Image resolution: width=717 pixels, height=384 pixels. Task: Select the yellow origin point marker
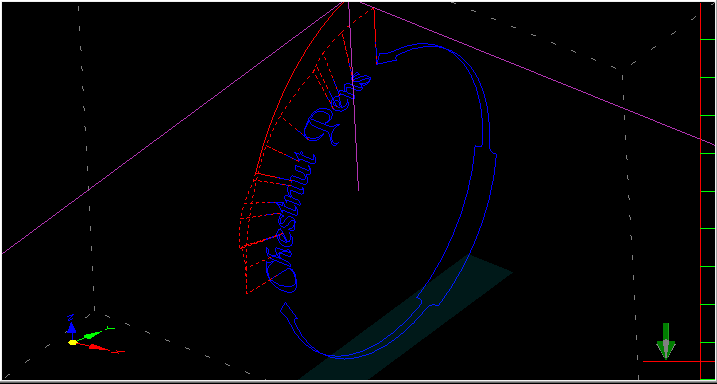pyautogui.click(x=72, y=342)
